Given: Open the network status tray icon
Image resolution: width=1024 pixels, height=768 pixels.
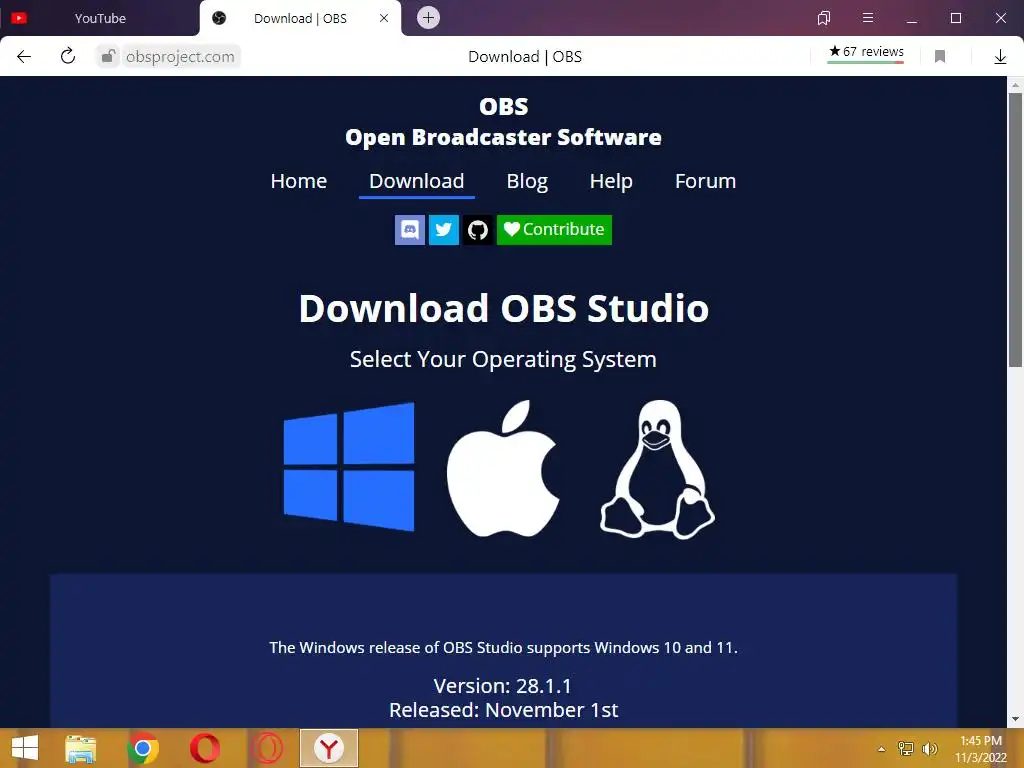Looking at the screenshot, I should (906, 749).
